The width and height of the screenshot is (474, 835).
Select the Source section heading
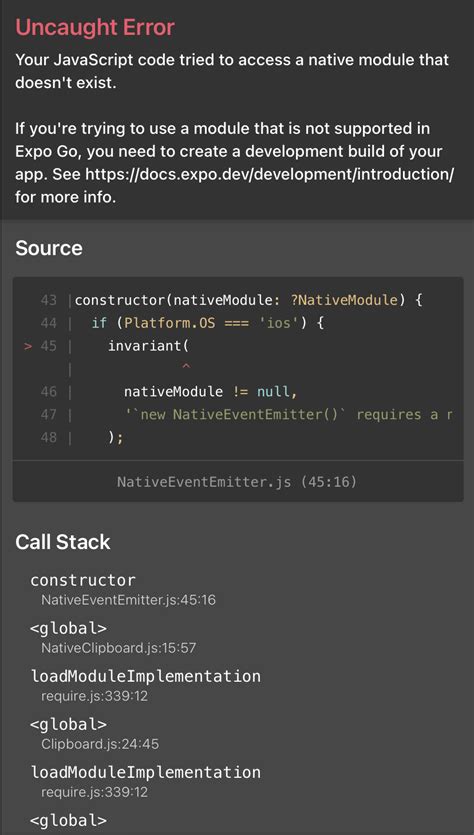pyautogui.click(x=49, y=248)
